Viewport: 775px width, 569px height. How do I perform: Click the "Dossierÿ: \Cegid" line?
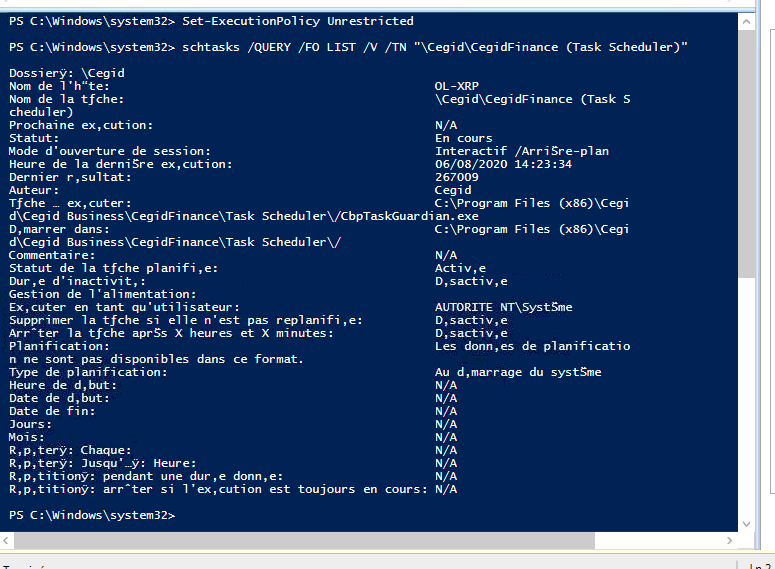coord(66,73)
